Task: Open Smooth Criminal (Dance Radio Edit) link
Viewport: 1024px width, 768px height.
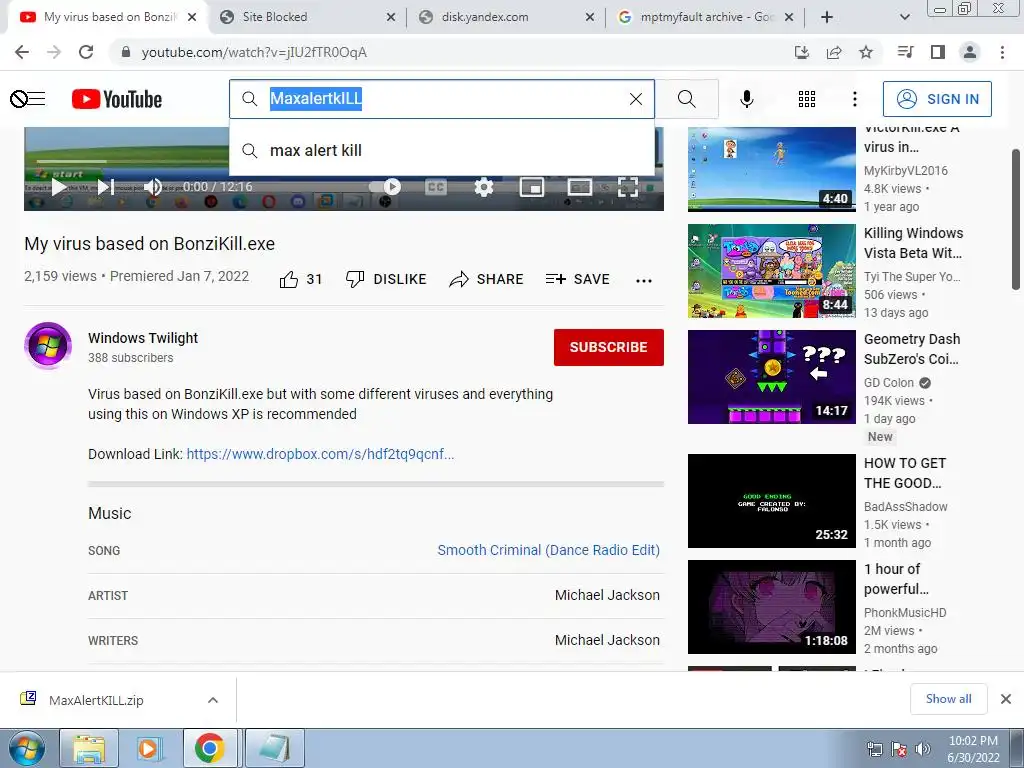Action: tap(549, 550)
